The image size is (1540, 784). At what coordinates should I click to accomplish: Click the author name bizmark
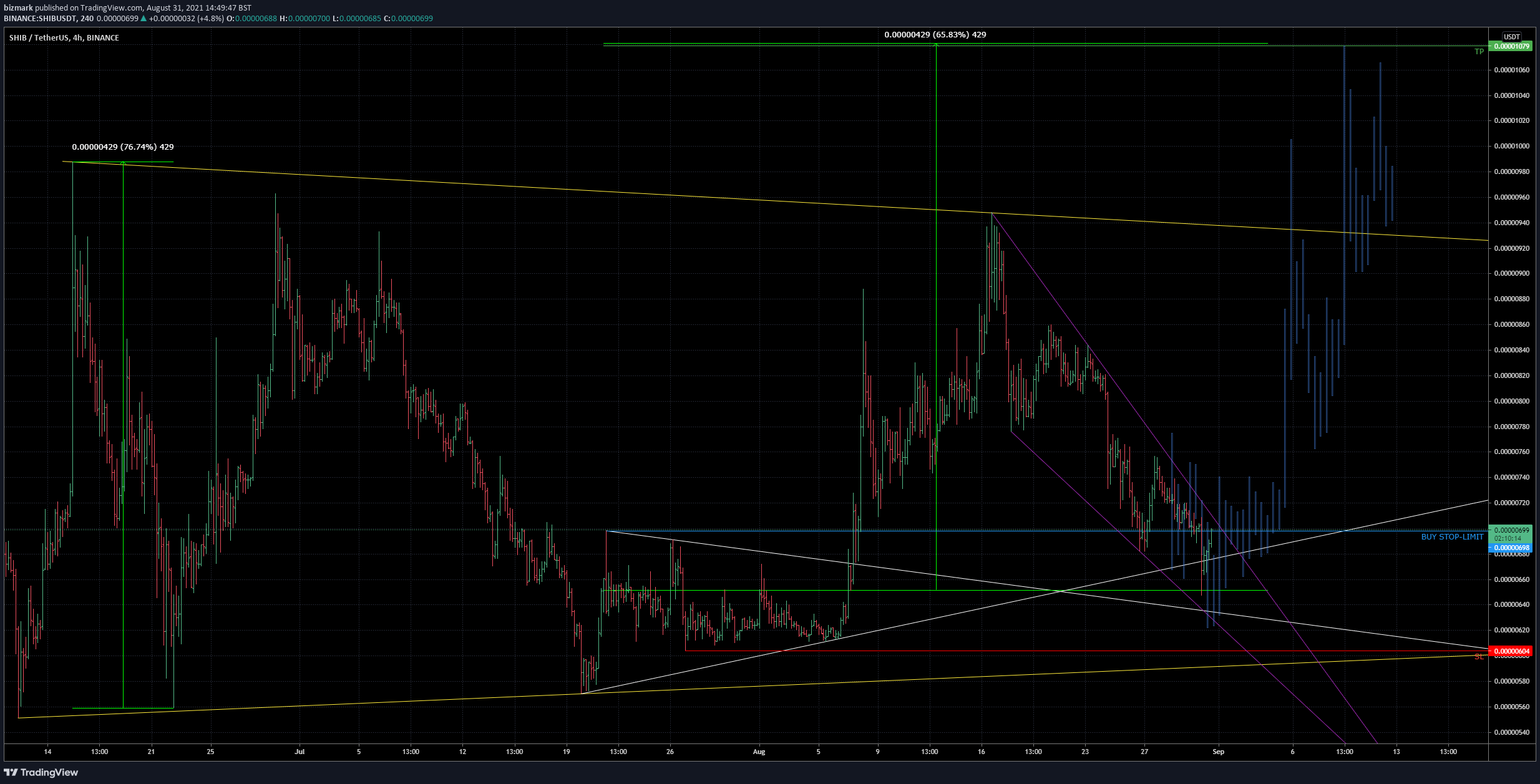click(x=18, y=8)
